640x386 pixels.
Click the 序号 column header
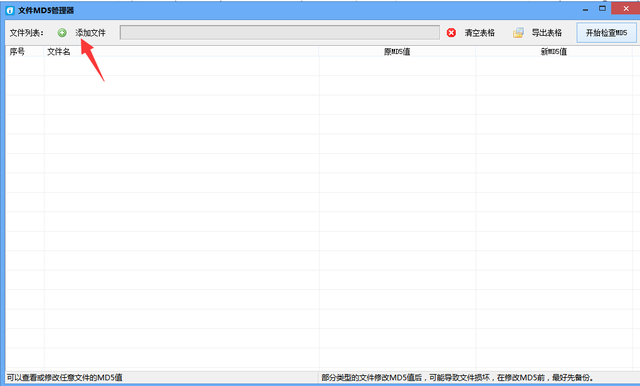point(25,51)
